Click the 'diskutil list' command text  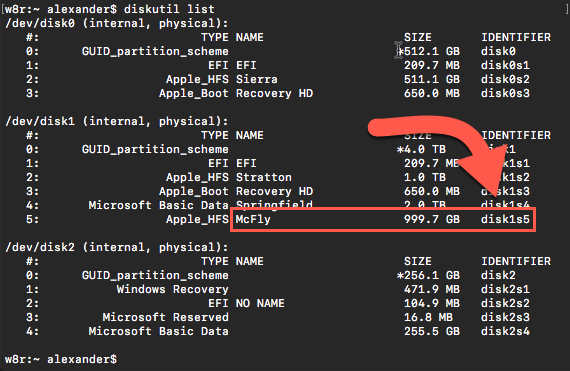[x=169, y=9]
